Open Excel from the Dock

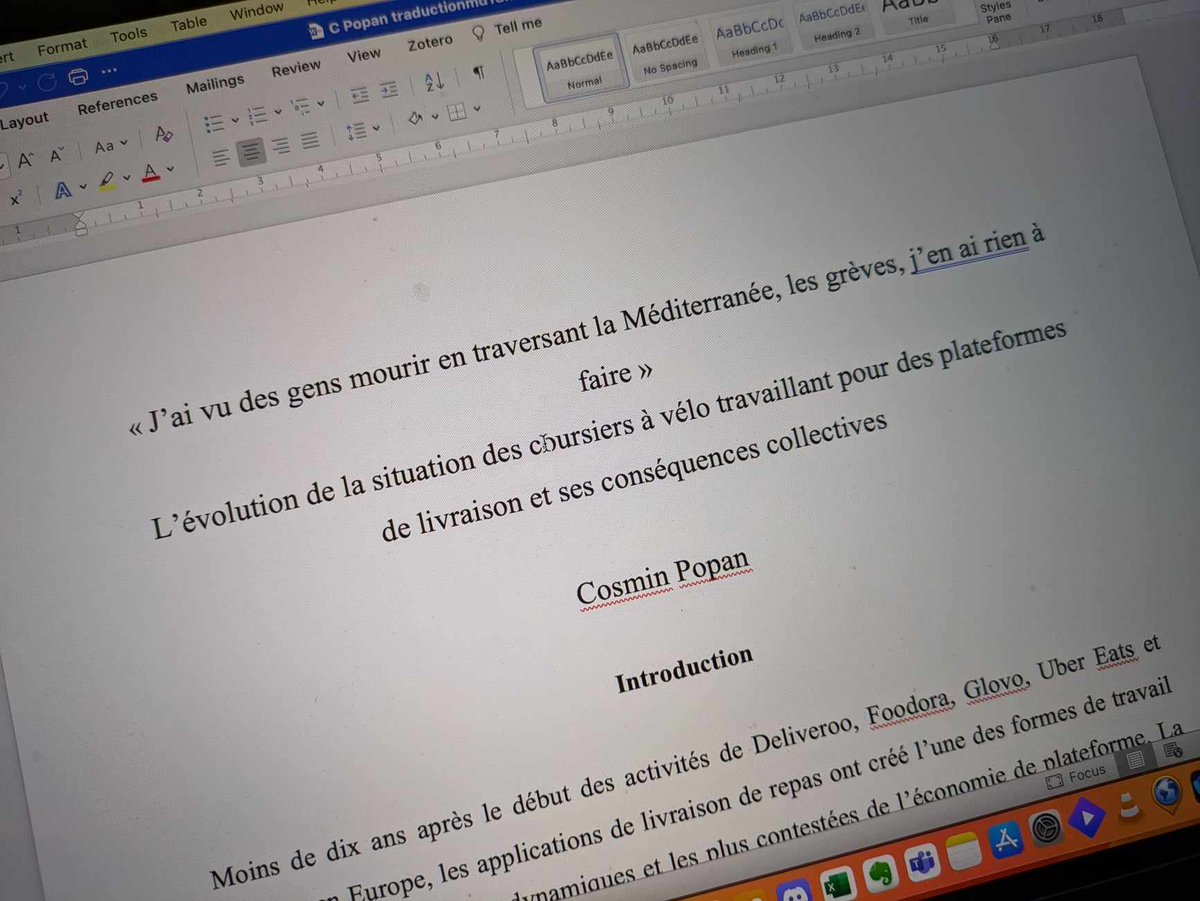click(837, 884)
